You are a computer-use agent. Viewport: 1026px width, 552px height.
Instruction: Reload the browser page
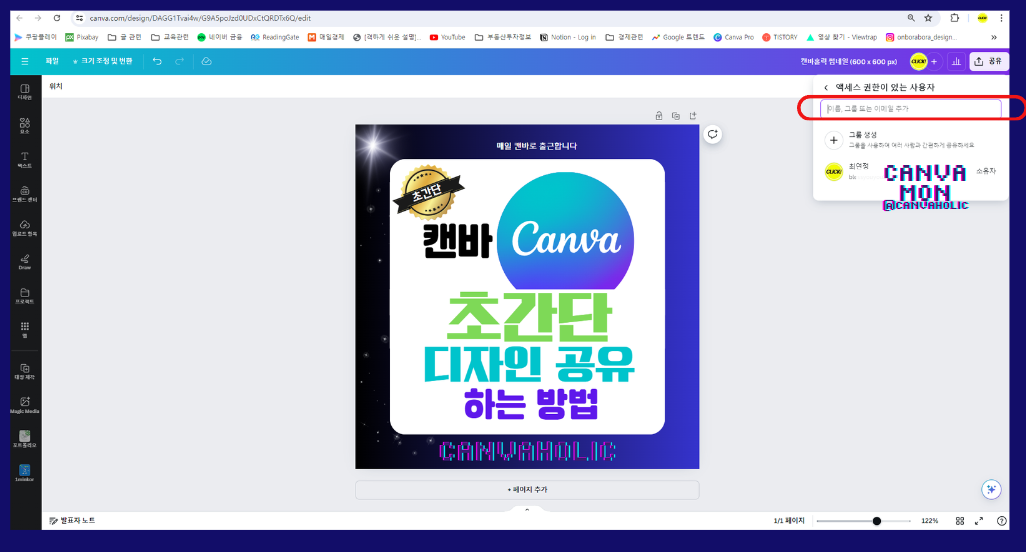pos(57,18)
